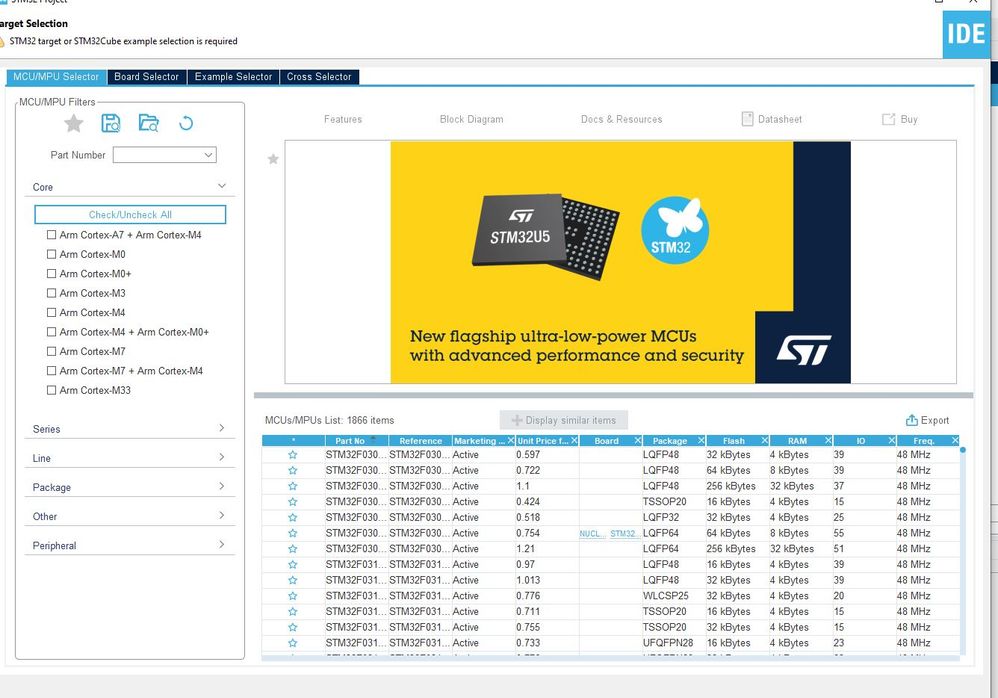Image resolution: width=998 pixels, height=698 pixels.
Task: Click Display similar items button
Action: [x=564, y=420]
